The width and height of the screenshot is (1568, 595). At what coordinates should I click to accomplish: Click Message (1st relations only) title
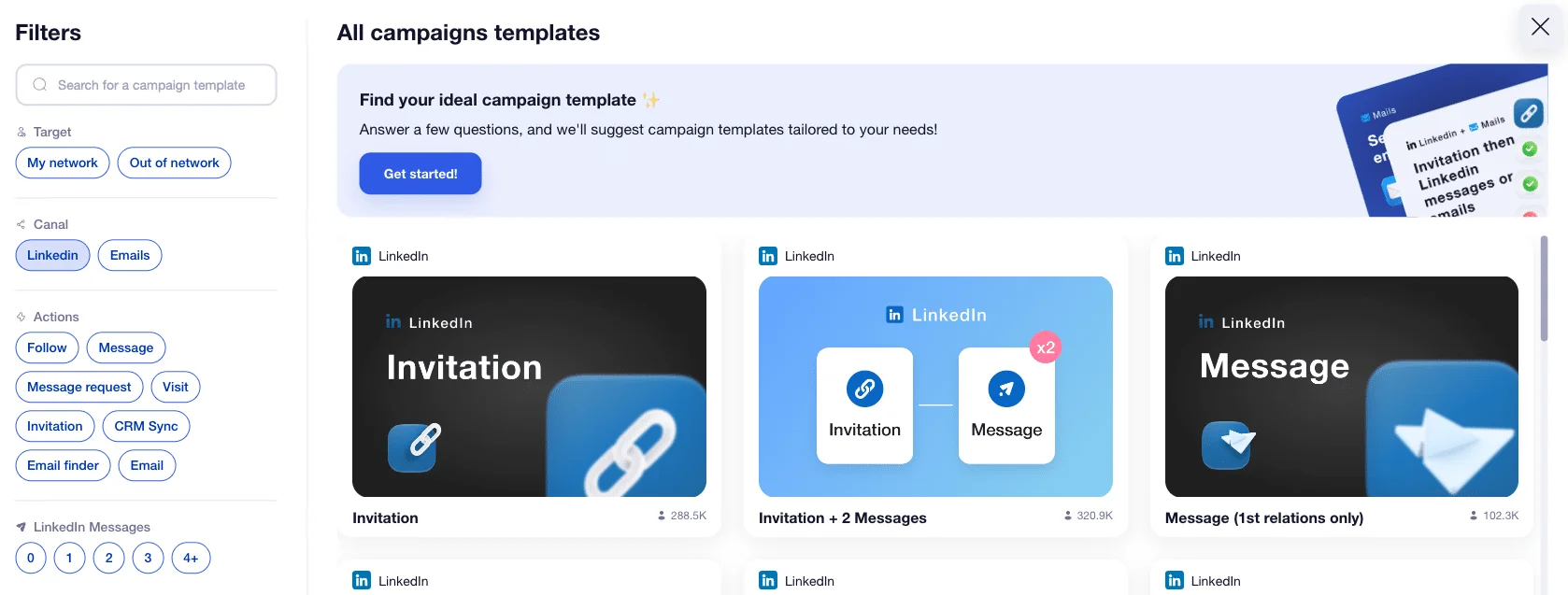pos(1264,517)
